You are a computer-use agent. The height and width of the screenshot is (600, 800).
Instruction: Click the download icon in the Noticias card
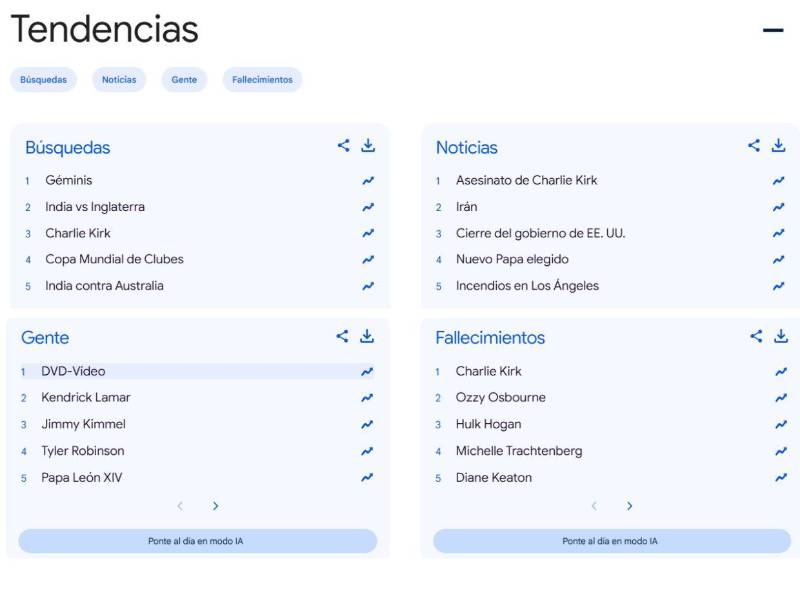[779, 144]
